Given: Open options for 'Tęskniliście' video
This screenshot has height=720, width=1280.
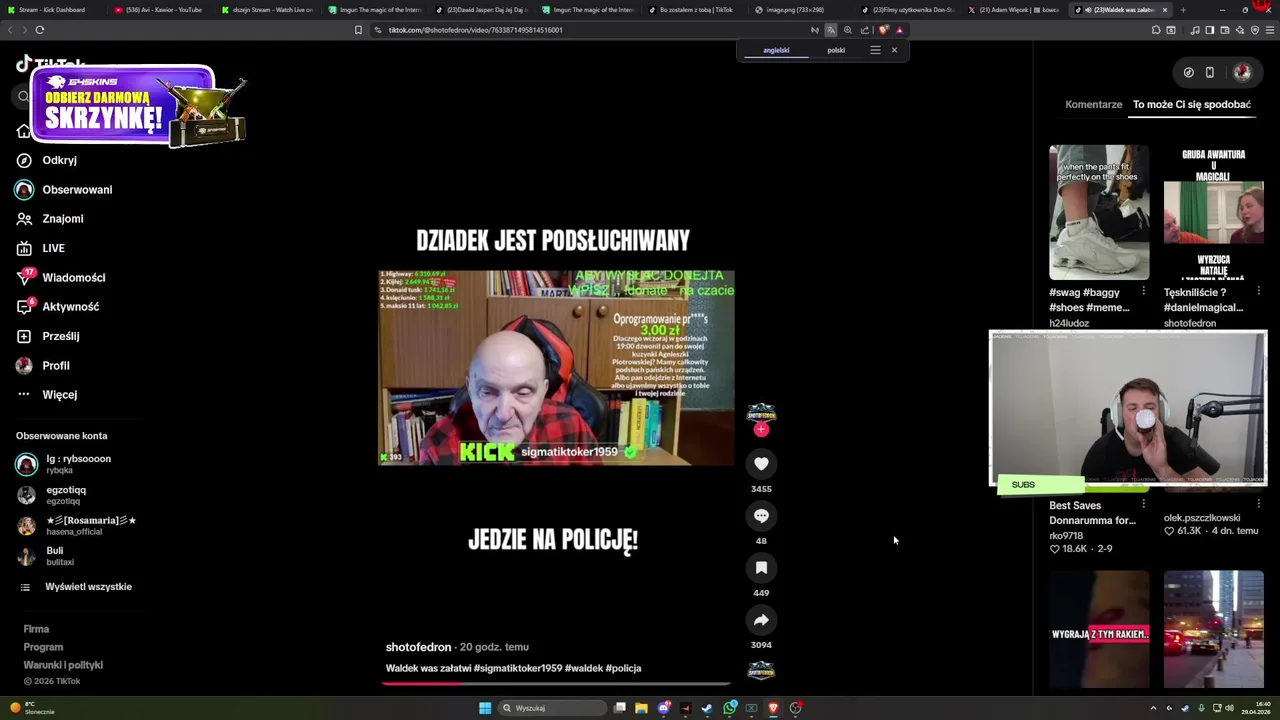Looking at the screenshot, I should click(1257, 291).
